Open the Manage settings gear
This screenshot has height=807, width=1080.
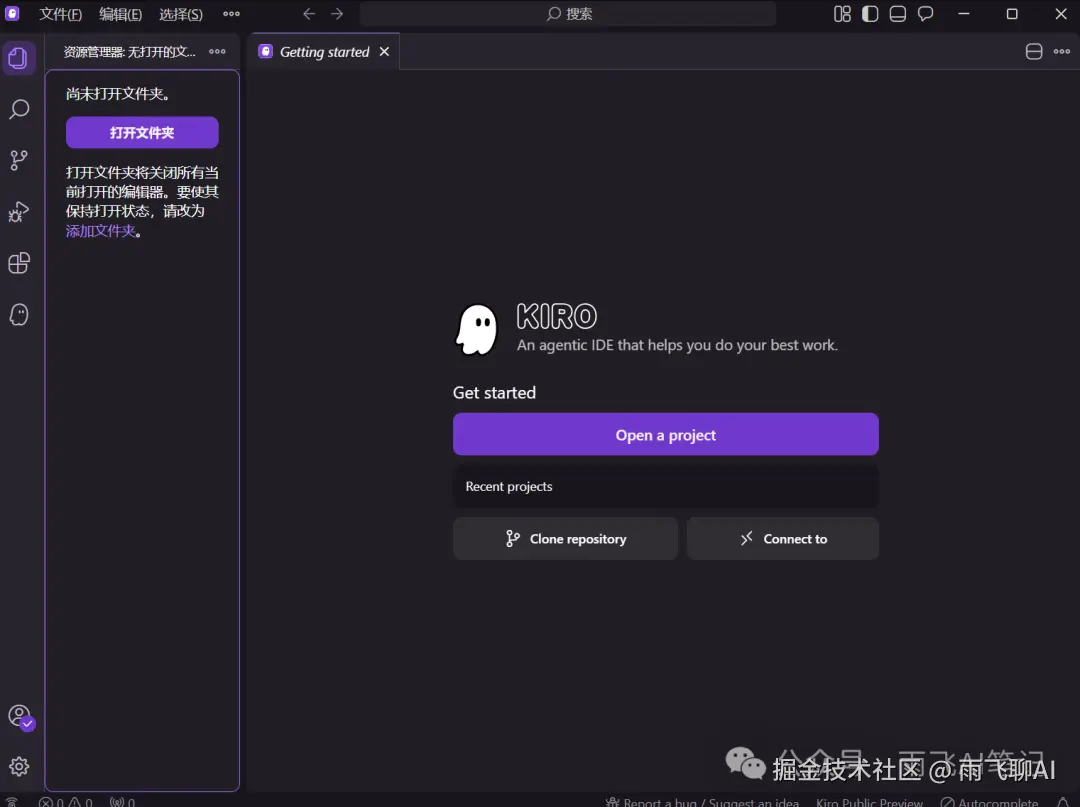(19, 766)
